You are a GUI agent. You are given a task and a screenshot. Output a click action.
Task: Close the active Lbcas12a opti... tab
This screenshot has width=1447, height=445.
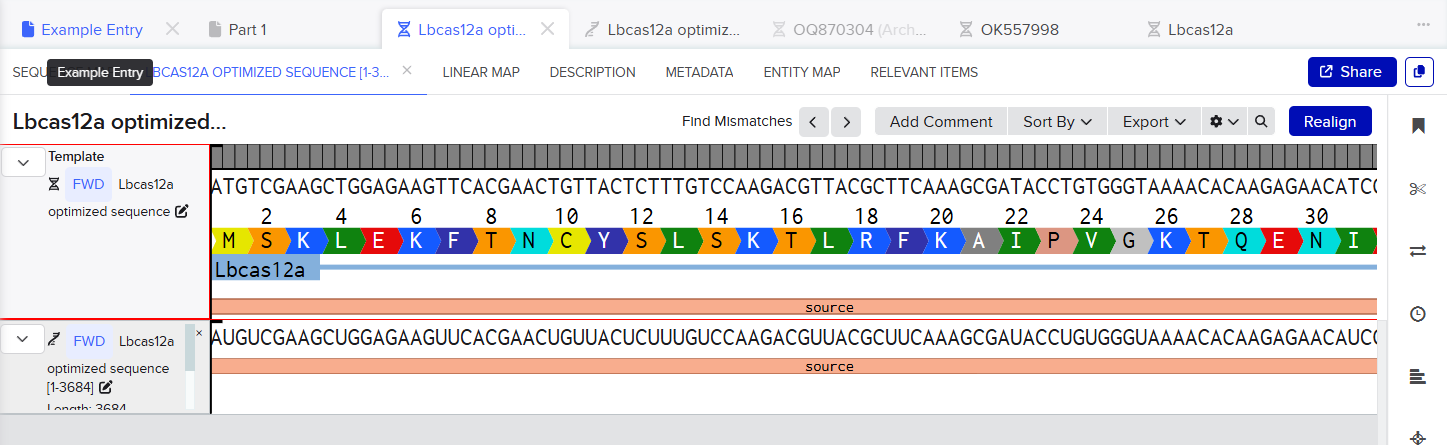(x=547, y=29)
